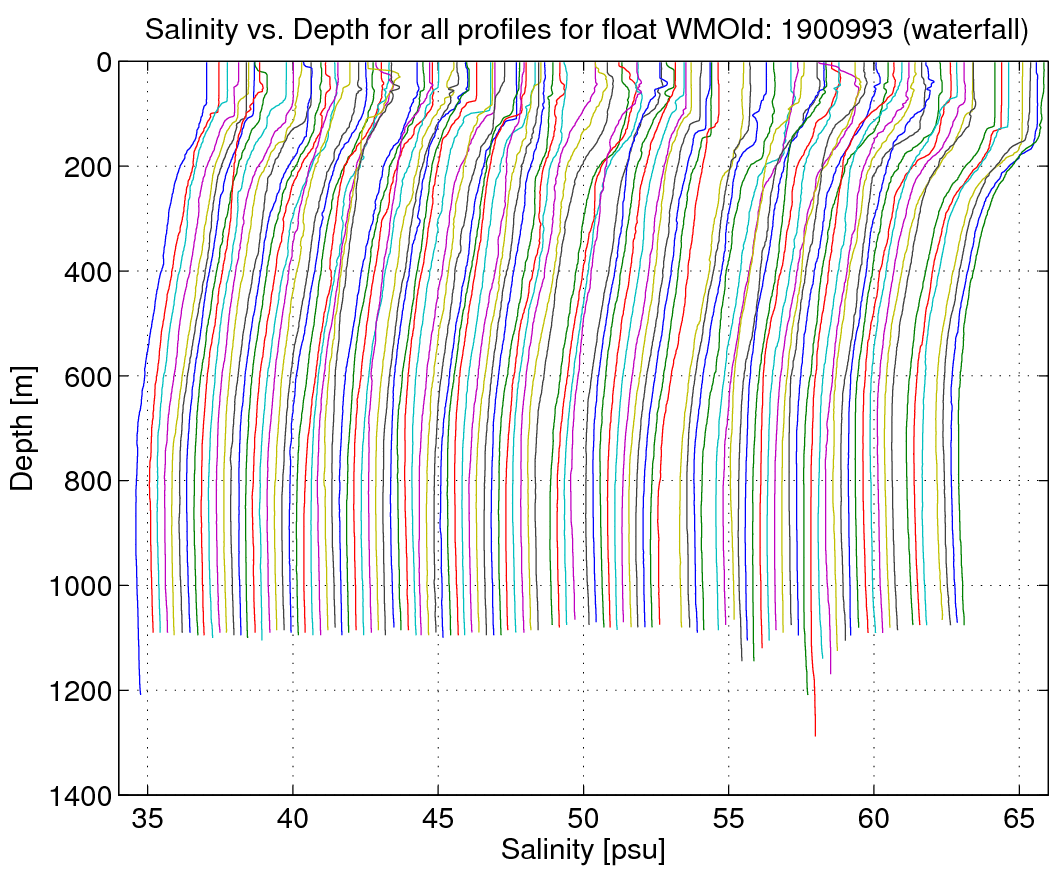Select the depth tick label "1200"

81,691
